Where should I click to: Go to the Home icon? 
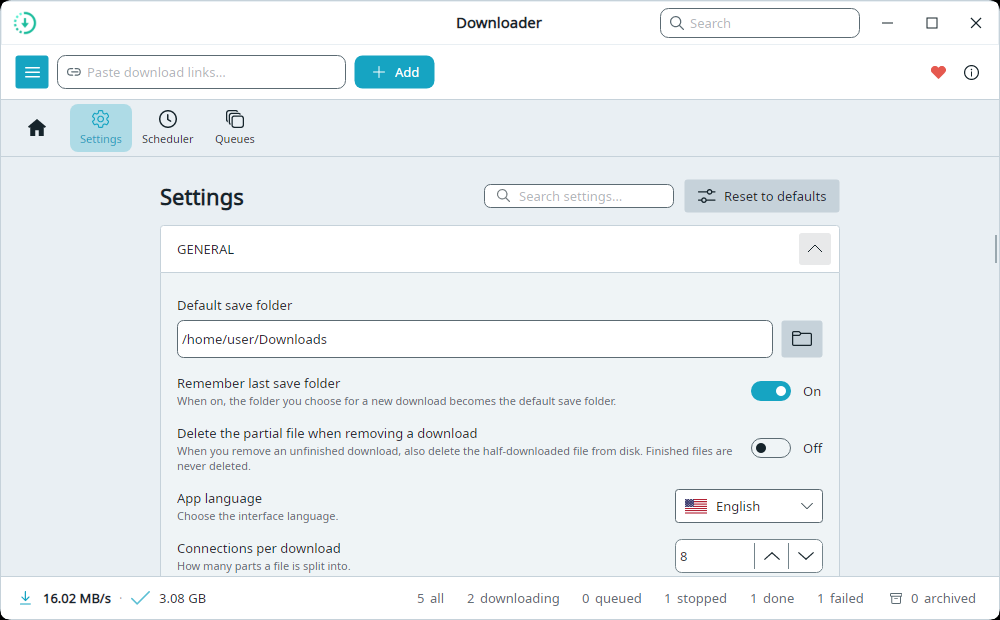37,128
